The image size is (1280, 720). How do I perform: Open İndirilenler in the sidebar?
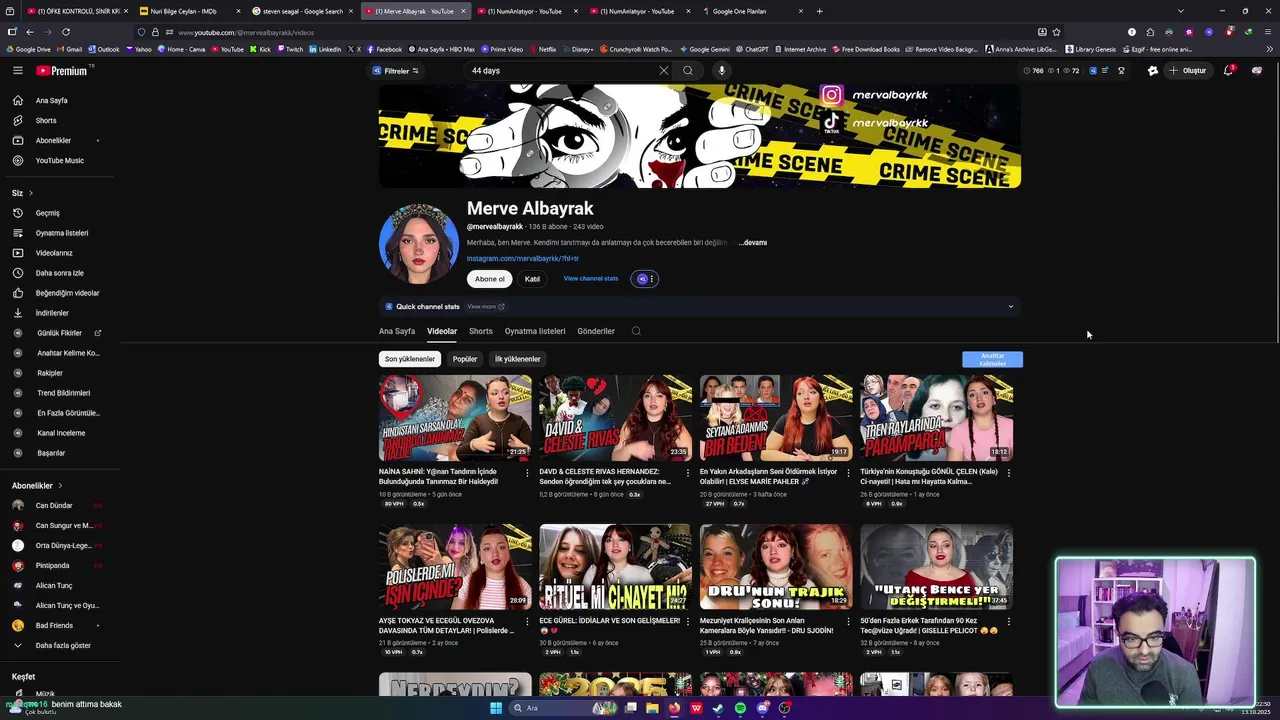52,313
